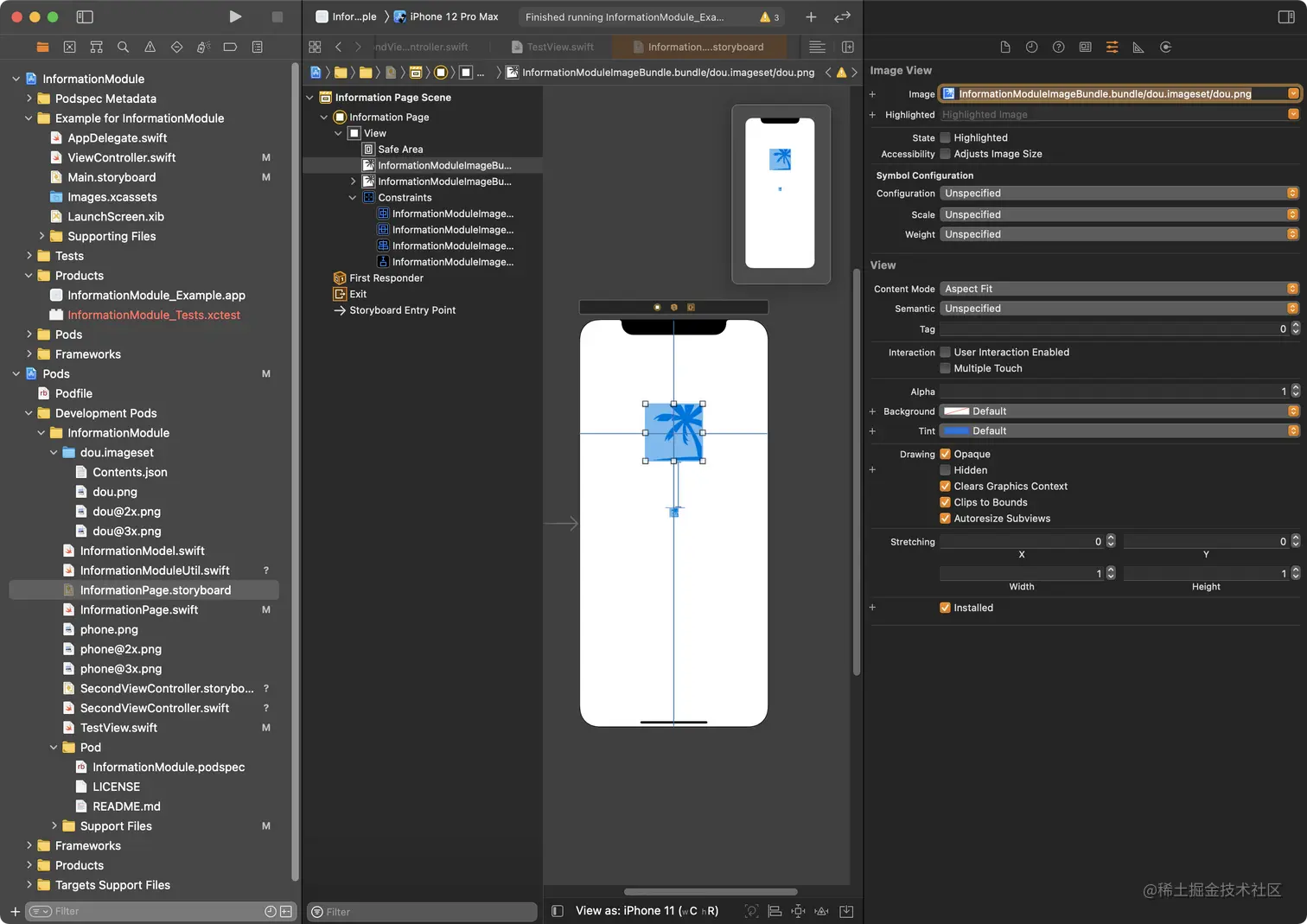Show the Connections inspector
This screenshot has width=1307, height=924.
1165,47
